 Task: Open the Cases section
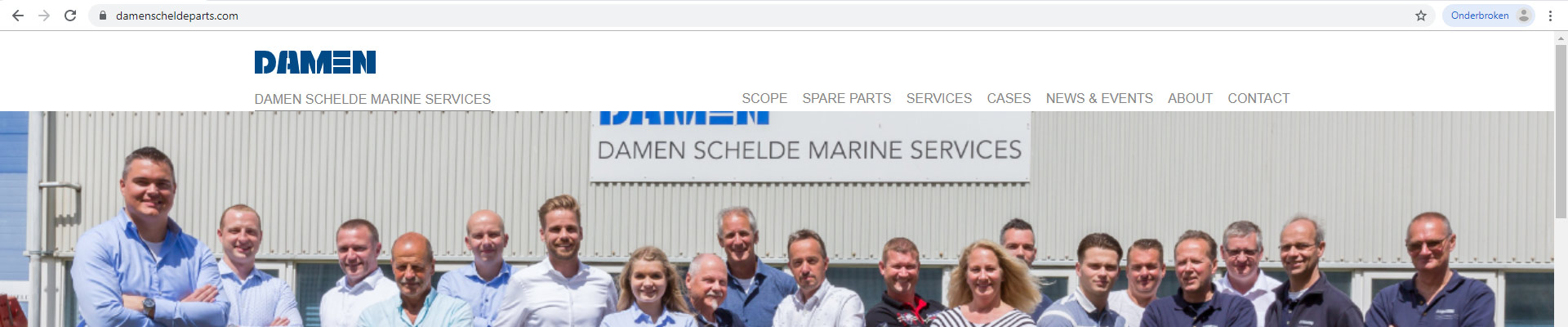point(1009,98)
